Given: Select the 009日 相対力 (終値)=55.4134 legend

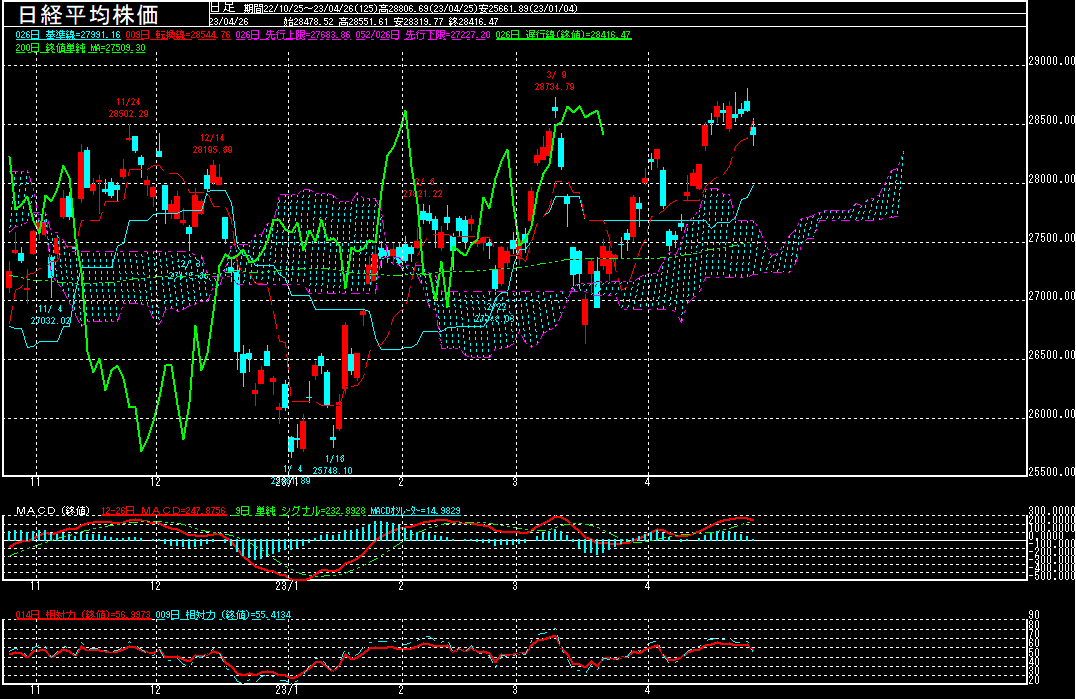Looking at the screenshot, I should pyautogui.click(x=223, y=615).
